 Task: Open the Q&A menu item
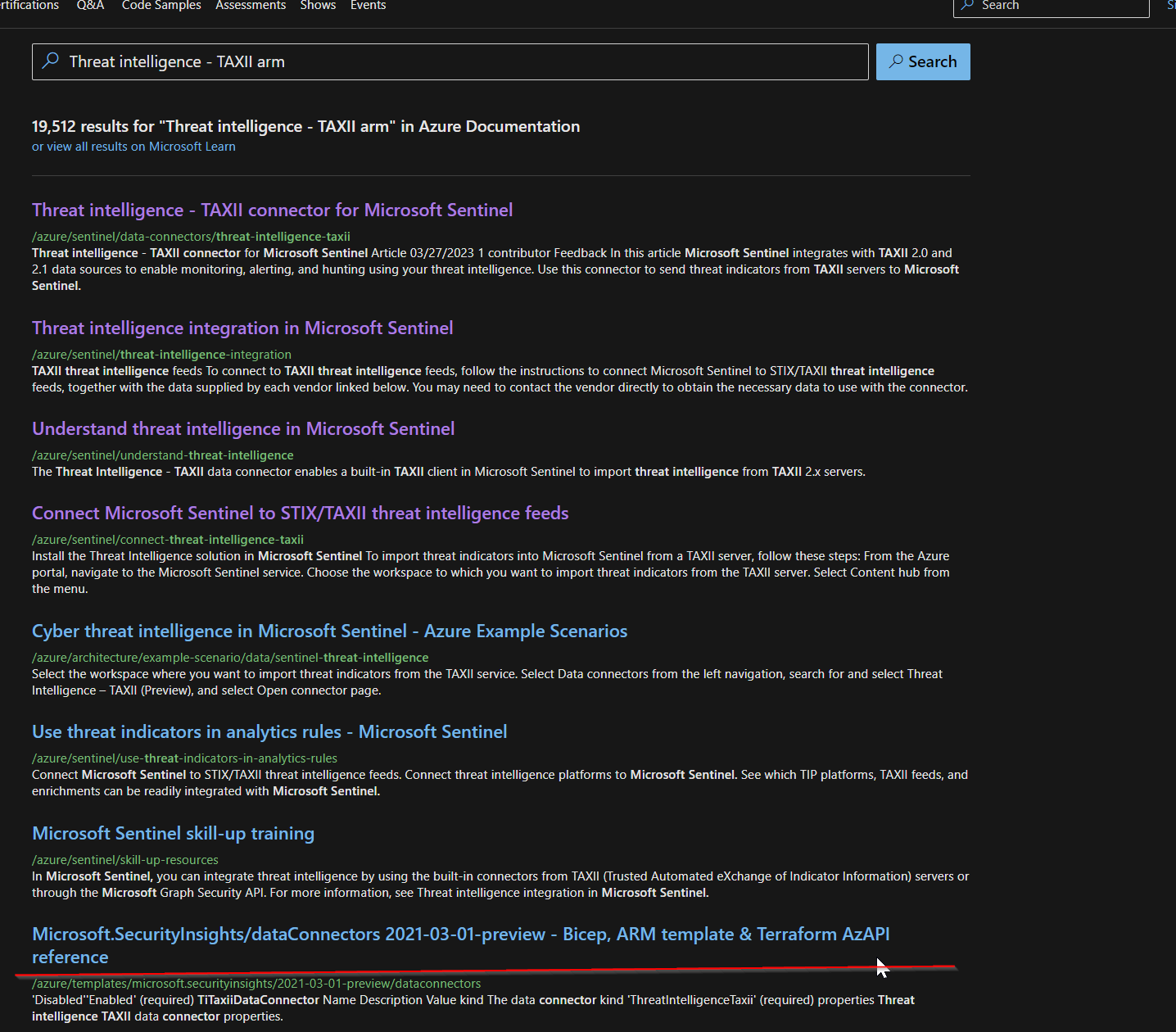click(x=90, y=6)
